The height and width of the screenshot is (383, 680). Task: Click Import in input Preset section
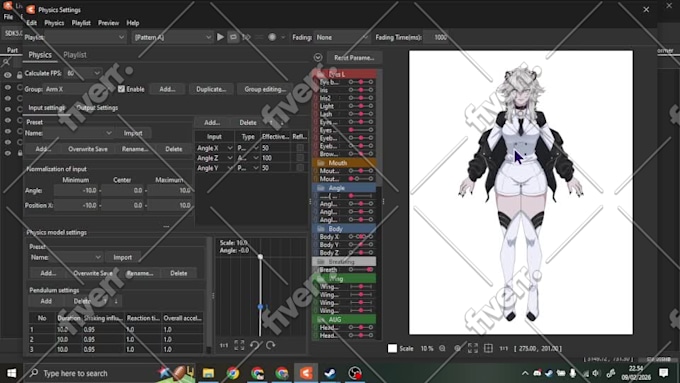click(133, 133)
